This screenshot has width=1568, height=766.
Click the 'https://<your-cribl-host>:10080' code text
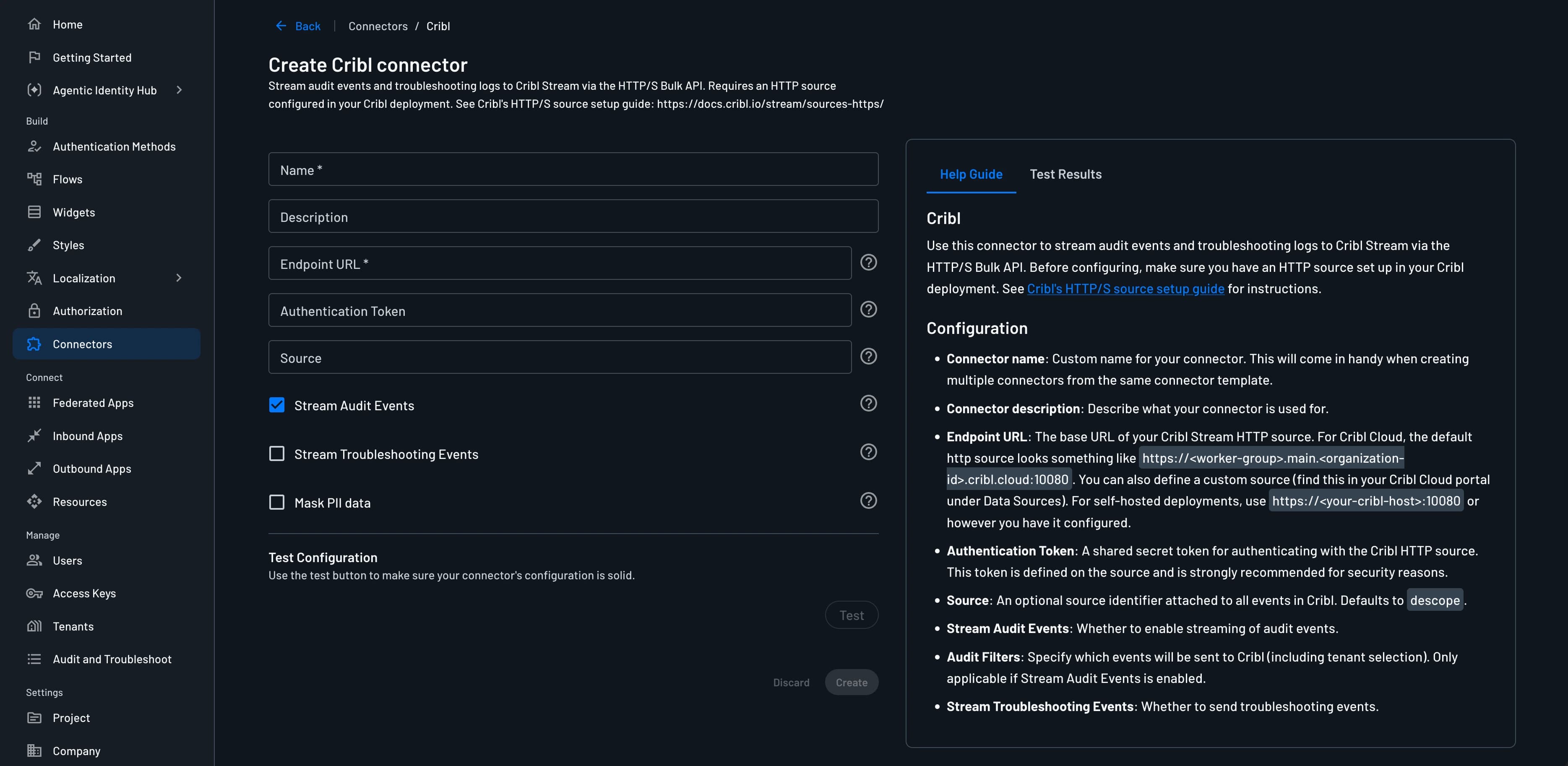coord(1366,500)
